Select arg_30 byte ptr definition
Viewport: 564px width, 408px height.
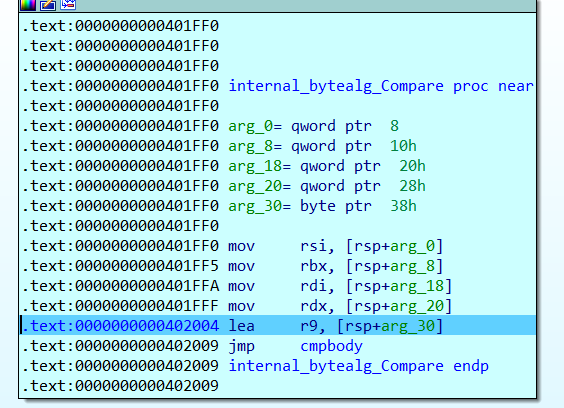(x=322, y=206)
